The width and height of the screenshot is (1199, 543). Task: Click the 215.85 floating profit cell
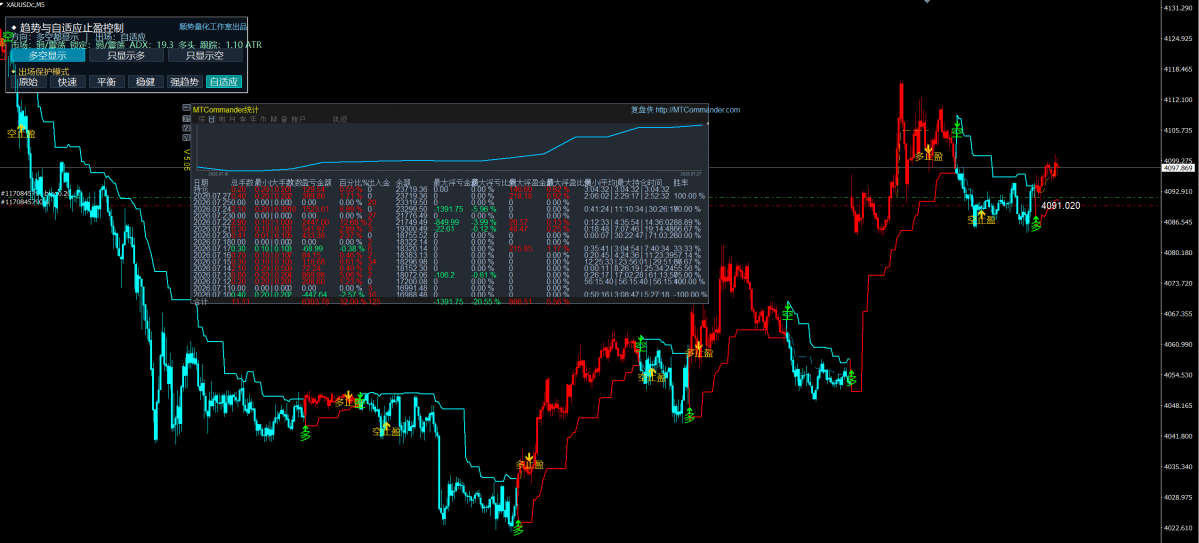point(520,249)
